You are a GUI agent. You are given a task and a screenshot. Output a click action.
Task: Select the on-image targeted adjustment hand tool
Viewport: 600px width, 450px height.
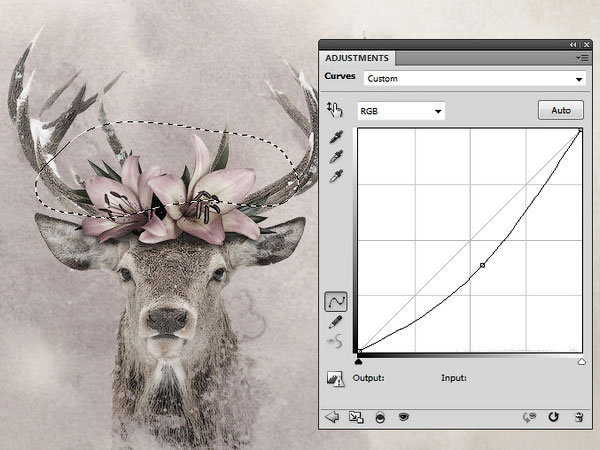pyautogui.click(x=335, y=110)
